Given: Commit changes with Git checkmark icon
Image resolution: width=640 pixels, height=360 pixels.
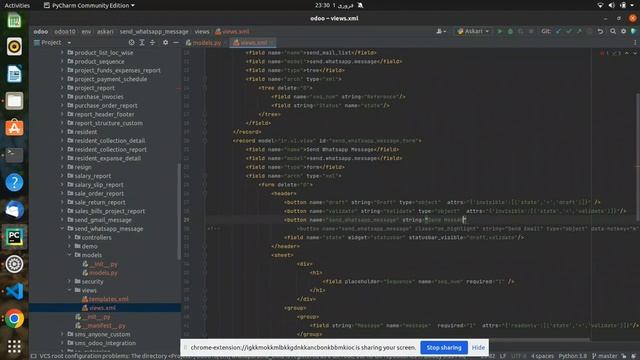Looking at the screenshot, I should (x=569, y=31).
